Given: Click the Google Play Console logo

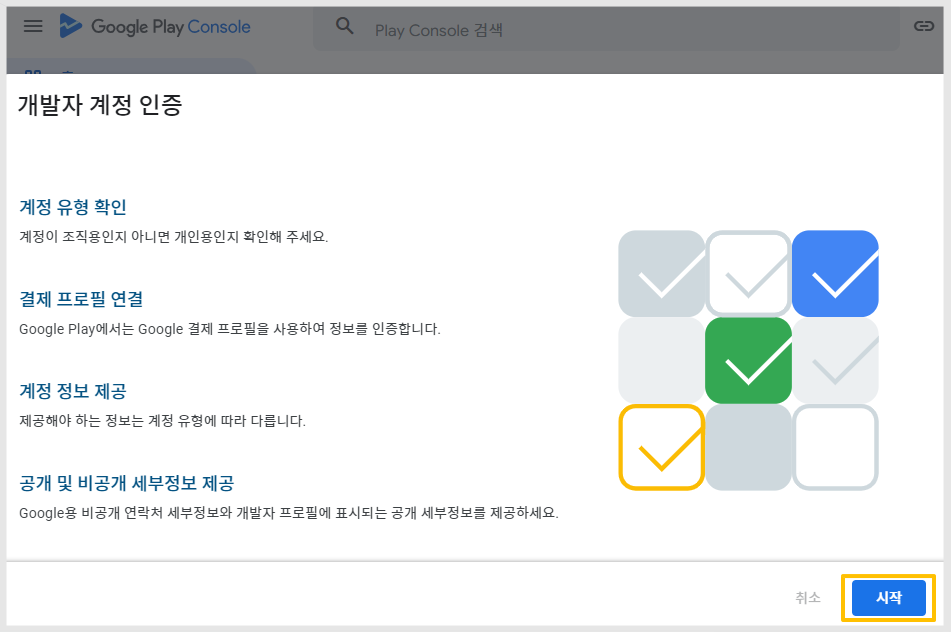Looking at the screenshot, I should pos(155,26).
